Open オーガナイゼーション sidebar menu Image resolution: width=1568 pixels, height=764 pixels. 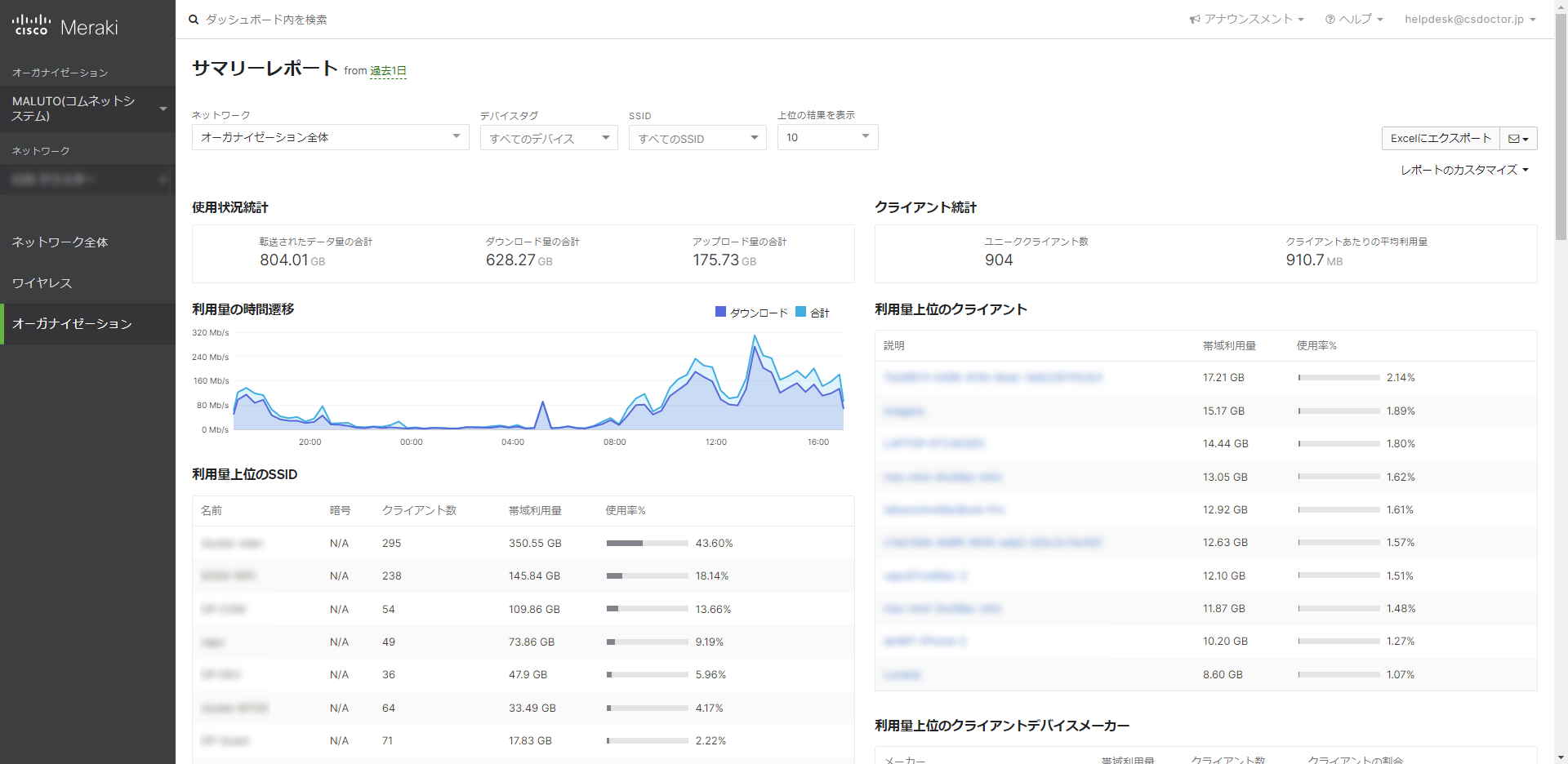(x=87, y=324)
